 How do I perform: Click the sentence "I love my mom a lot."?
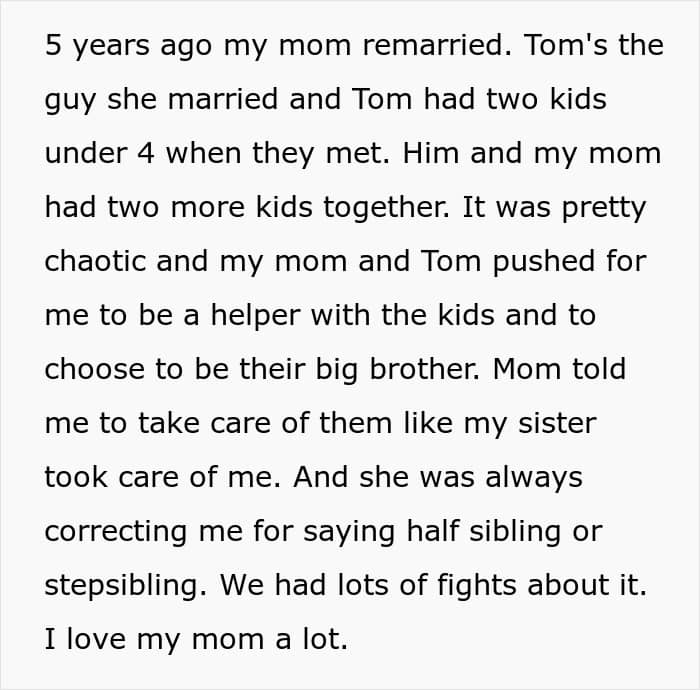[x=196, y=640]
